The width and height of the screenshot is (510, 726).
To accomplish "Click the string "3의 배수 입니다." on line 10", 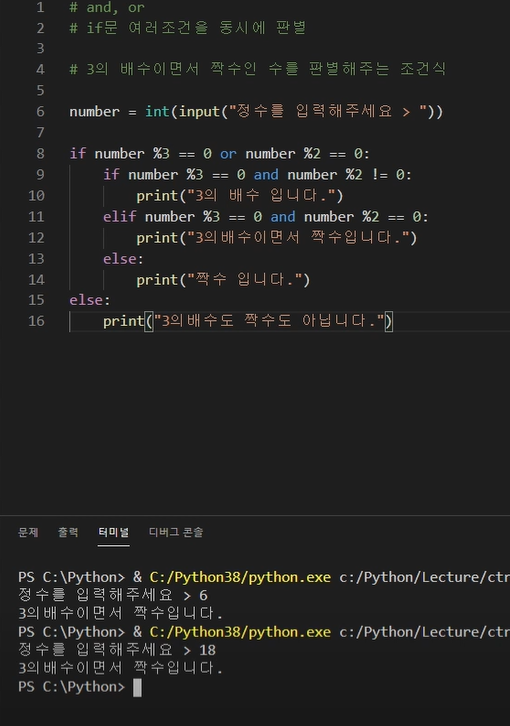I will point(261,195).
